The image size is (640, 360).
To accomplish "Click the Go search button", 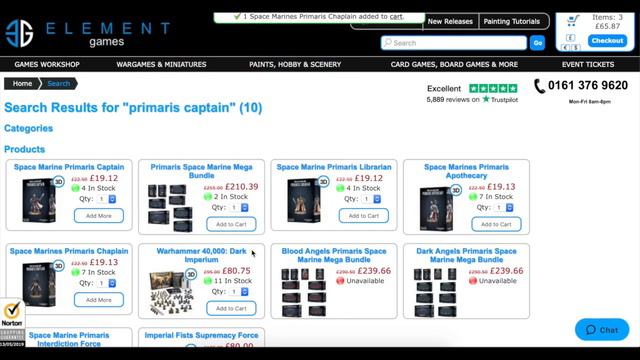I will [537, 42].
